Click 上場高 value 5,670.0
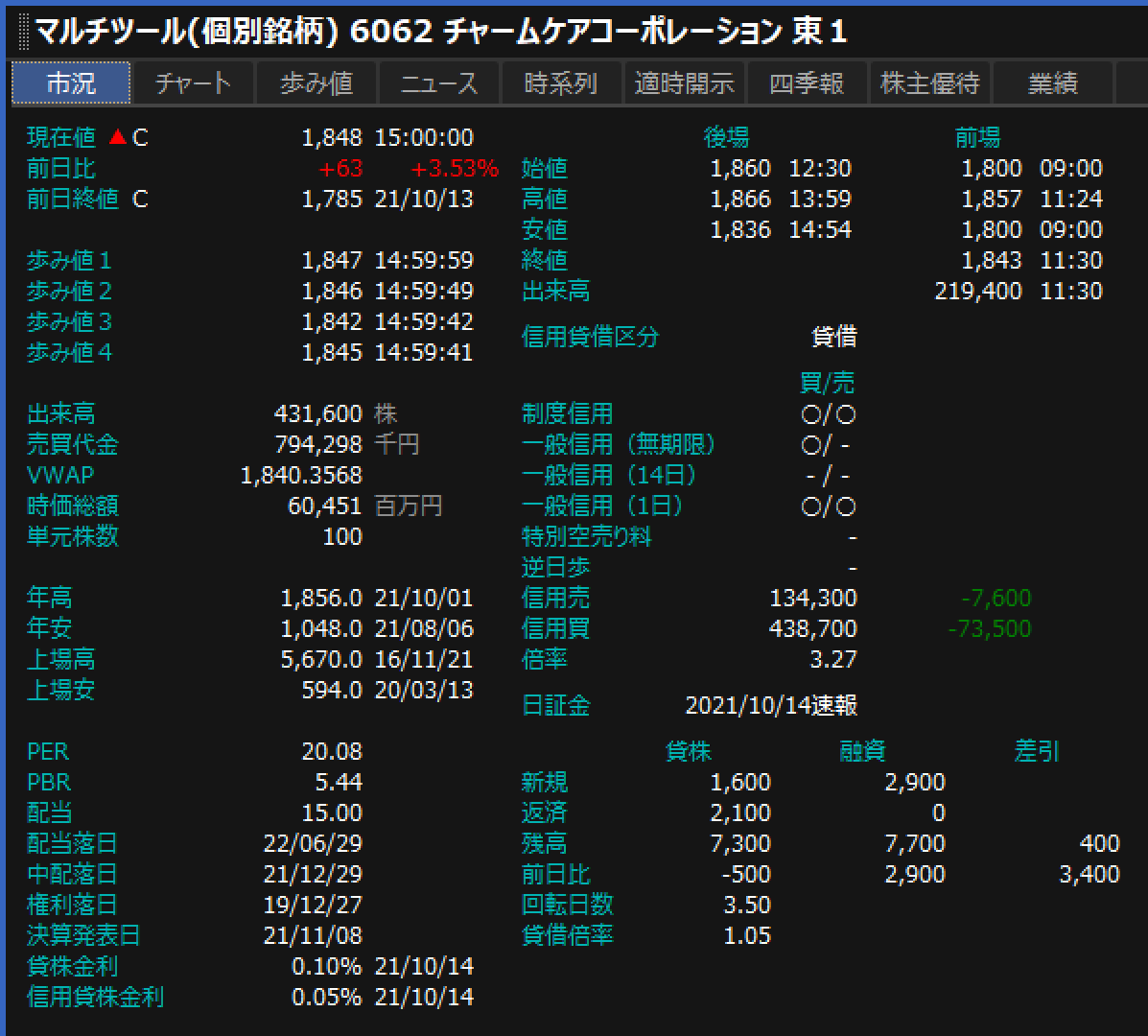This screenshot has height=1036, width=1148. coord(321,660)
